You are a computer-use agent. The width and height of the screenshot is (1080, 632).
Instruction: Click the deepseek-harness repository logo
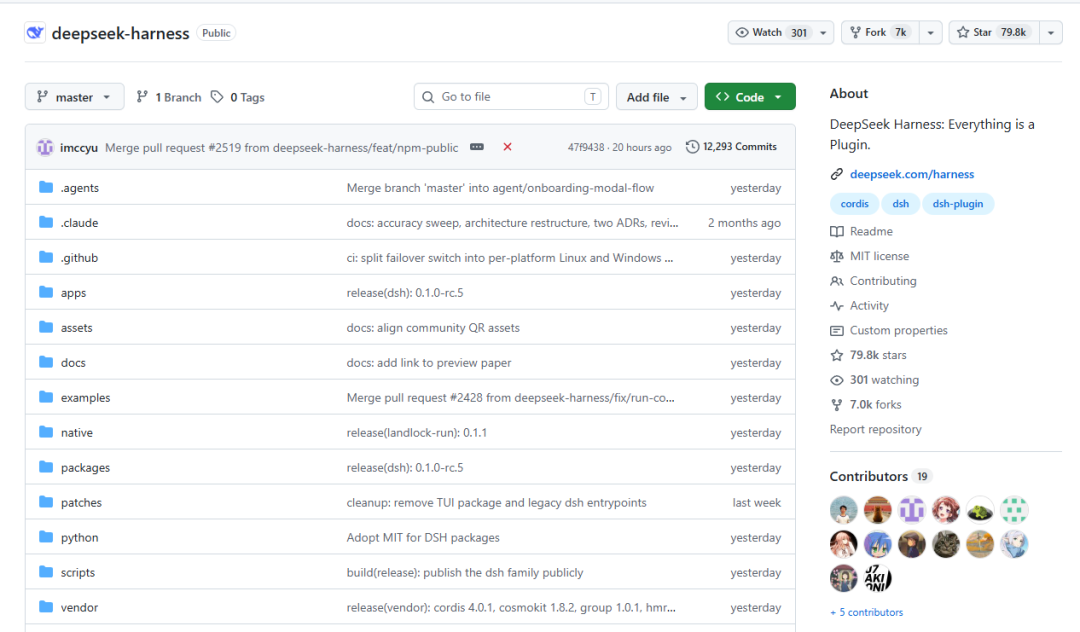click(35, 32)
